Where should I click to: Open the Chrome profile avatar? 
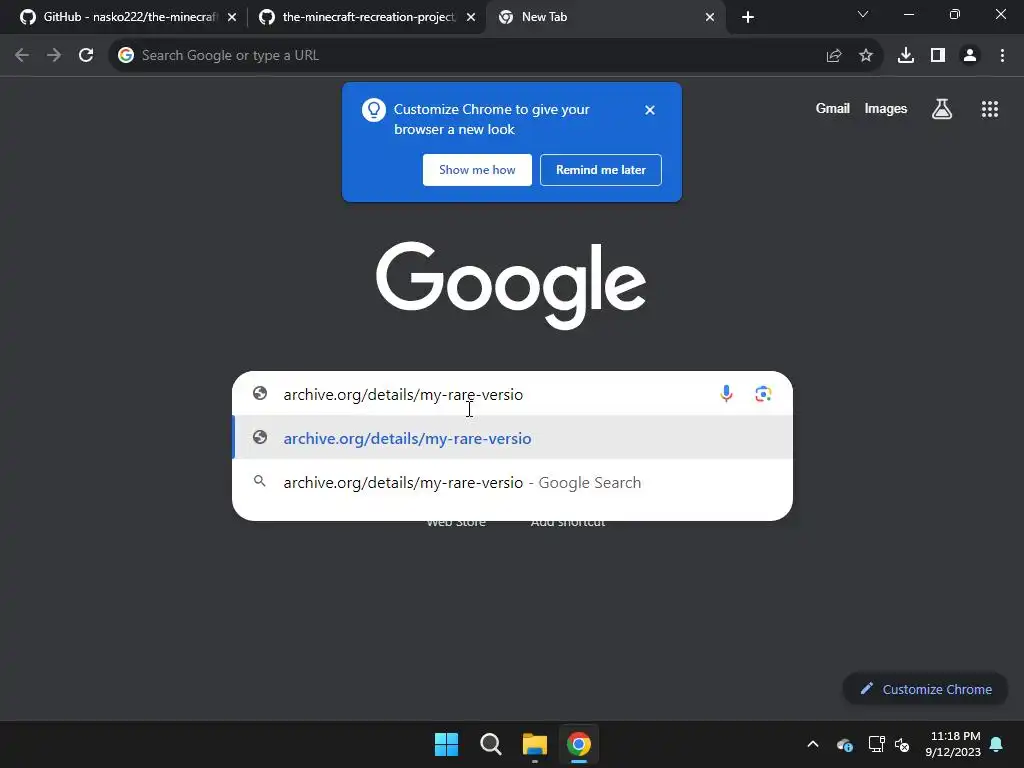pos(970,56)
